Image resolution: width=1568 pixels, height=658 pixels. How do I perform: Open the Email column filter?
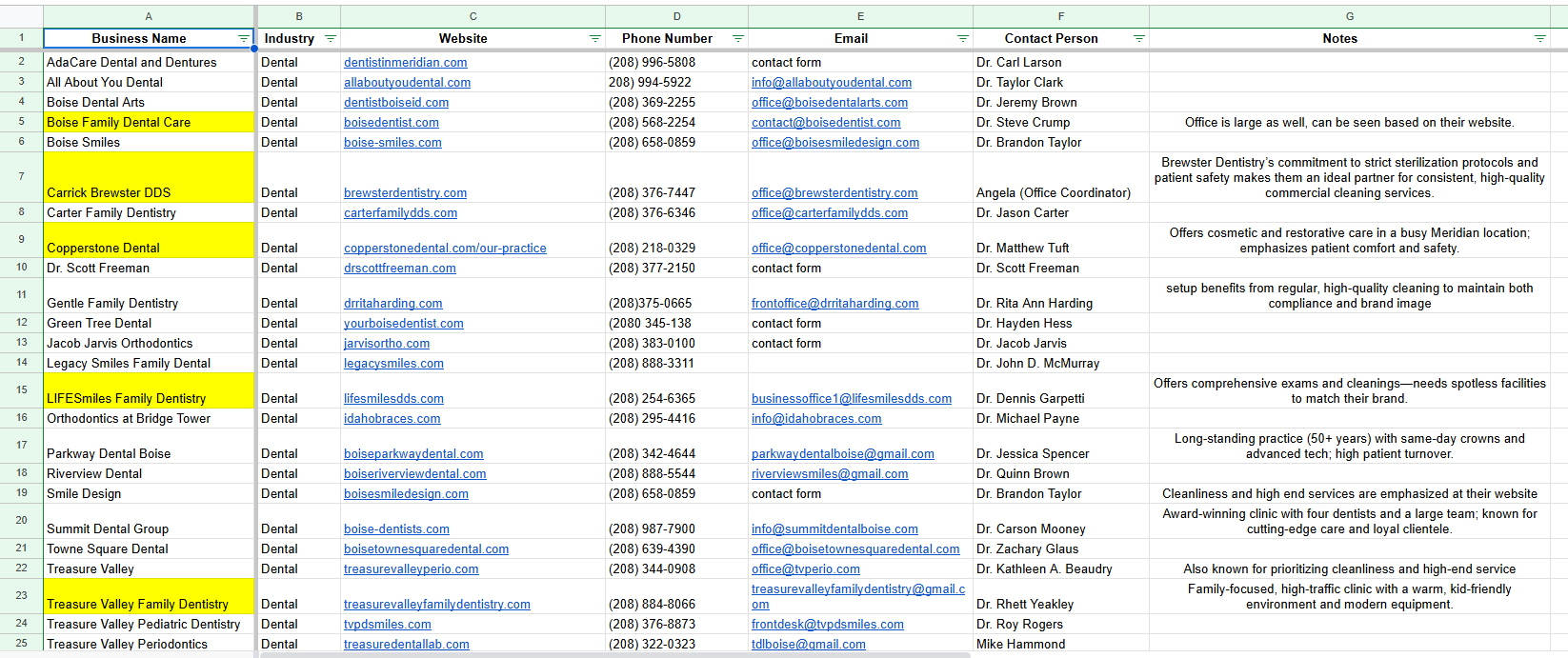963,39
